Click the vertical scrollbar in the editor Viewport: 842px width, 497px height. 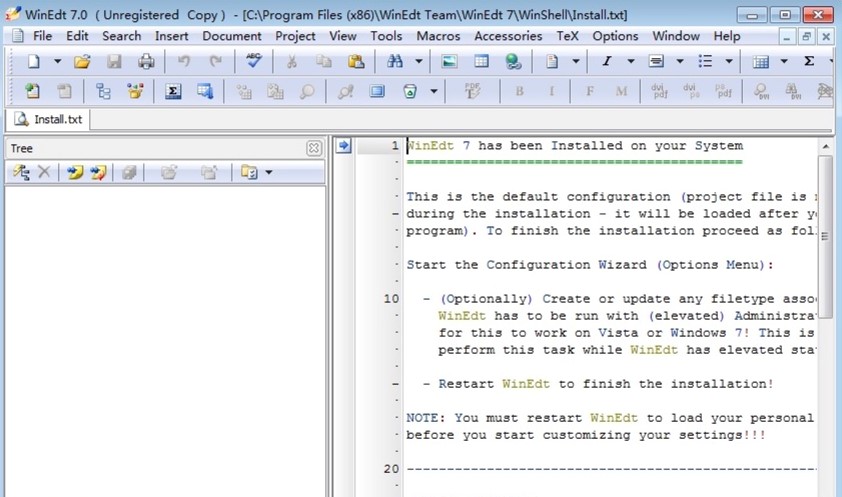(826, 300)
